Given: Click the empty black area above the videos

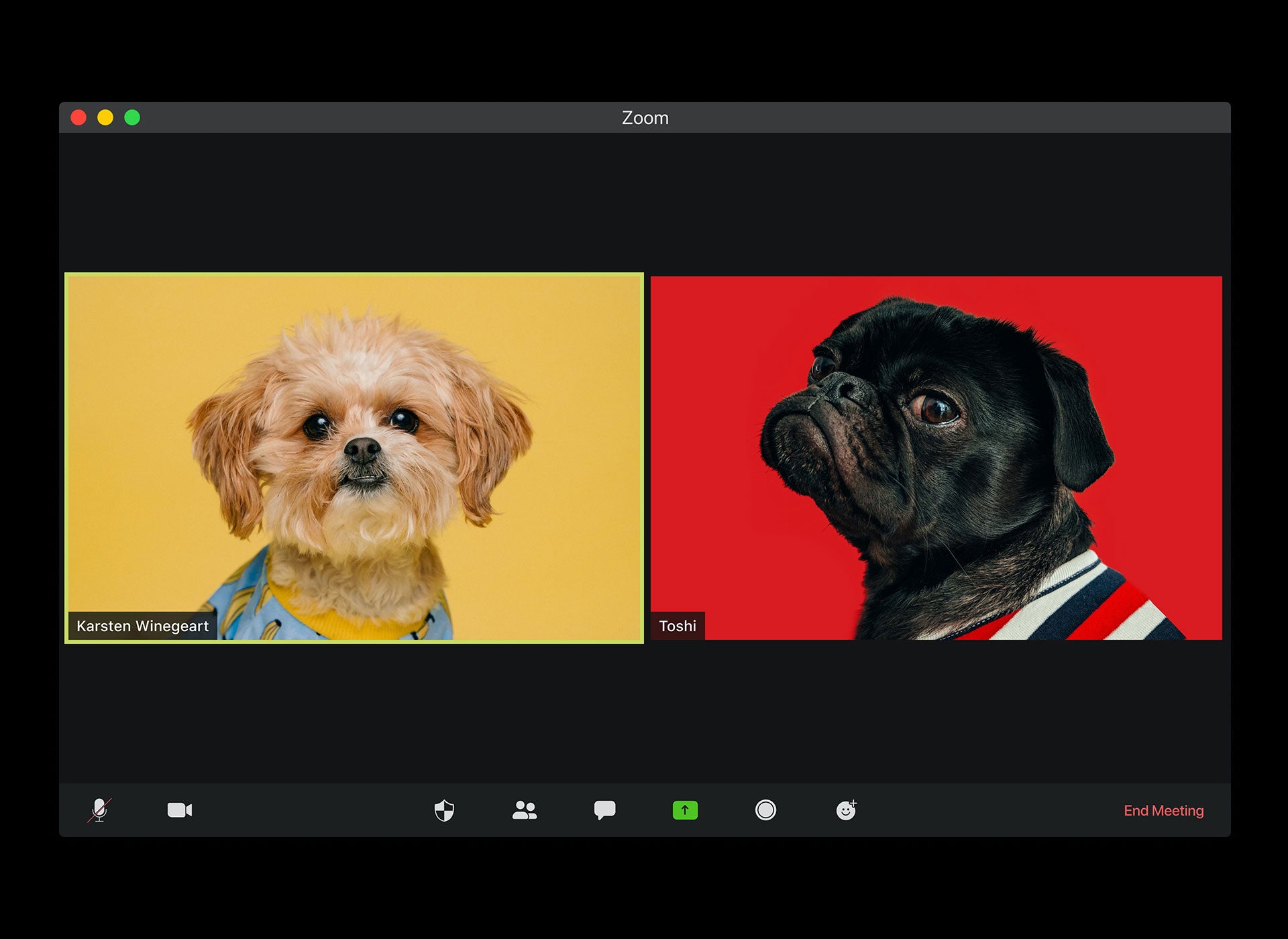Looking at the screenshot, I should (x=644, y=201).
